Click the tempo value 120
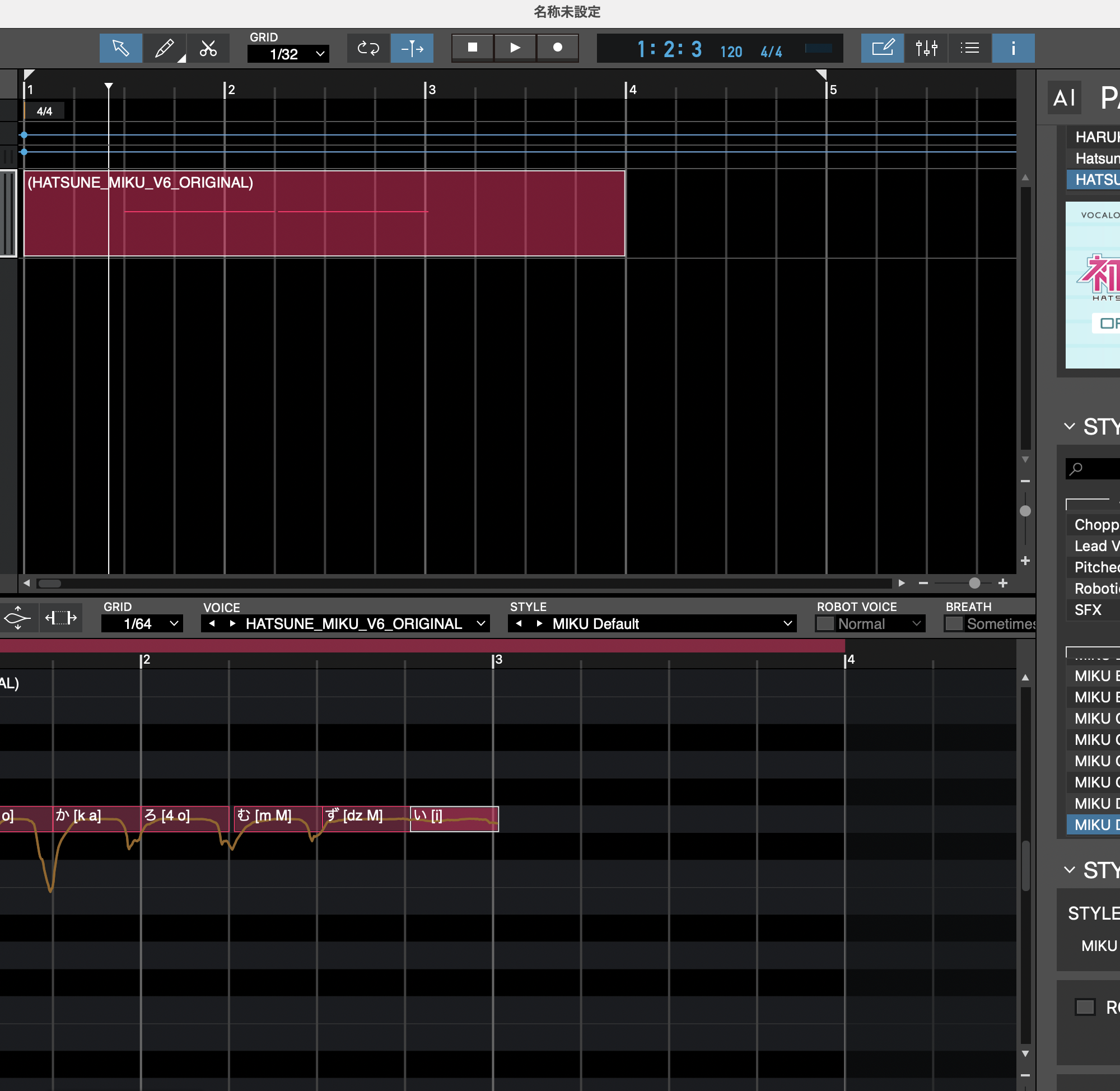 [731, 52]
